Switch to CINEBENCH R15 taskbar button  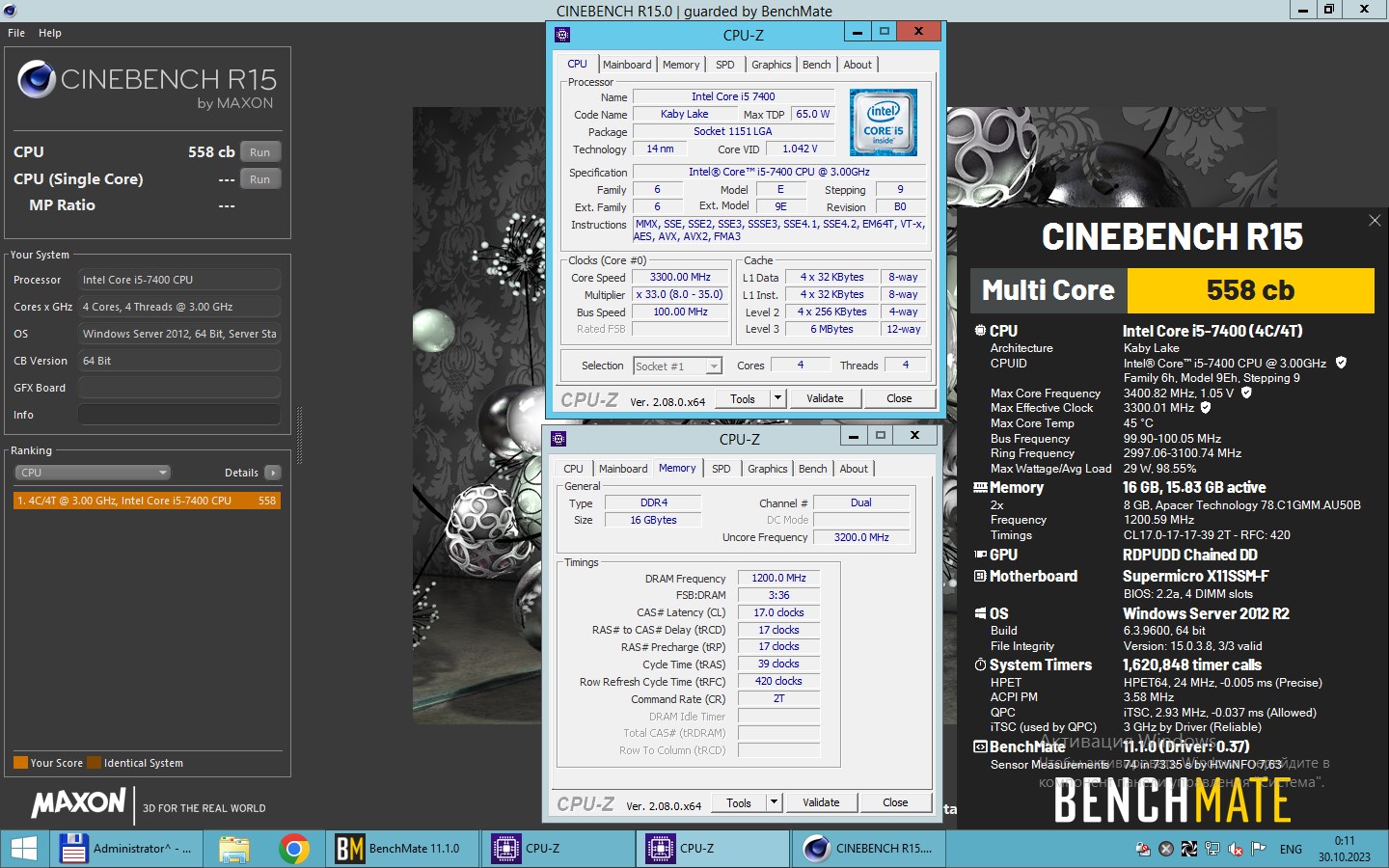871,849
